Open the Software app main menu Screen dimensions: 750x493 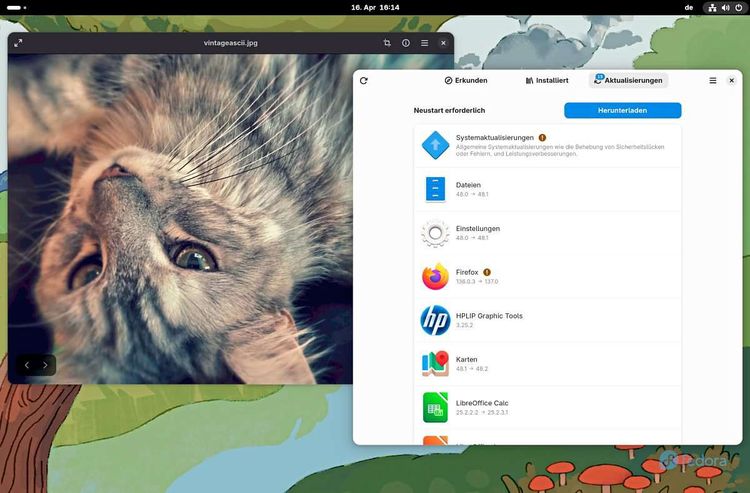point(713,81)
